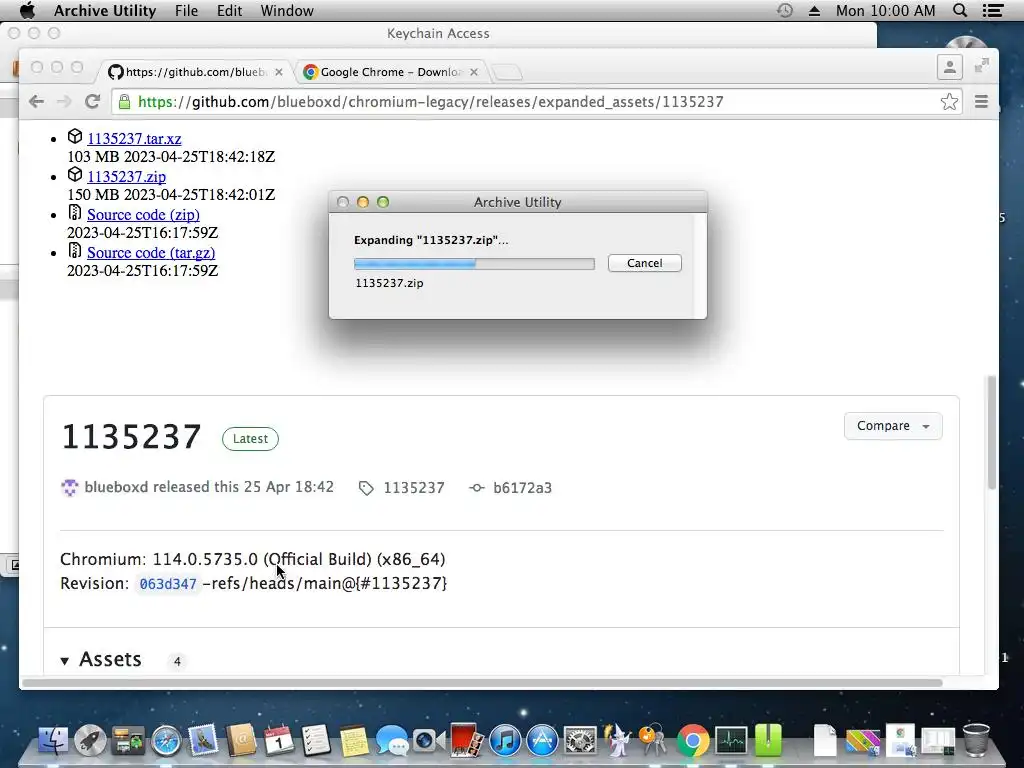This screenshot has width=1024, height=768.
Task: Click the menu bar clock
Action: (886, 10)
